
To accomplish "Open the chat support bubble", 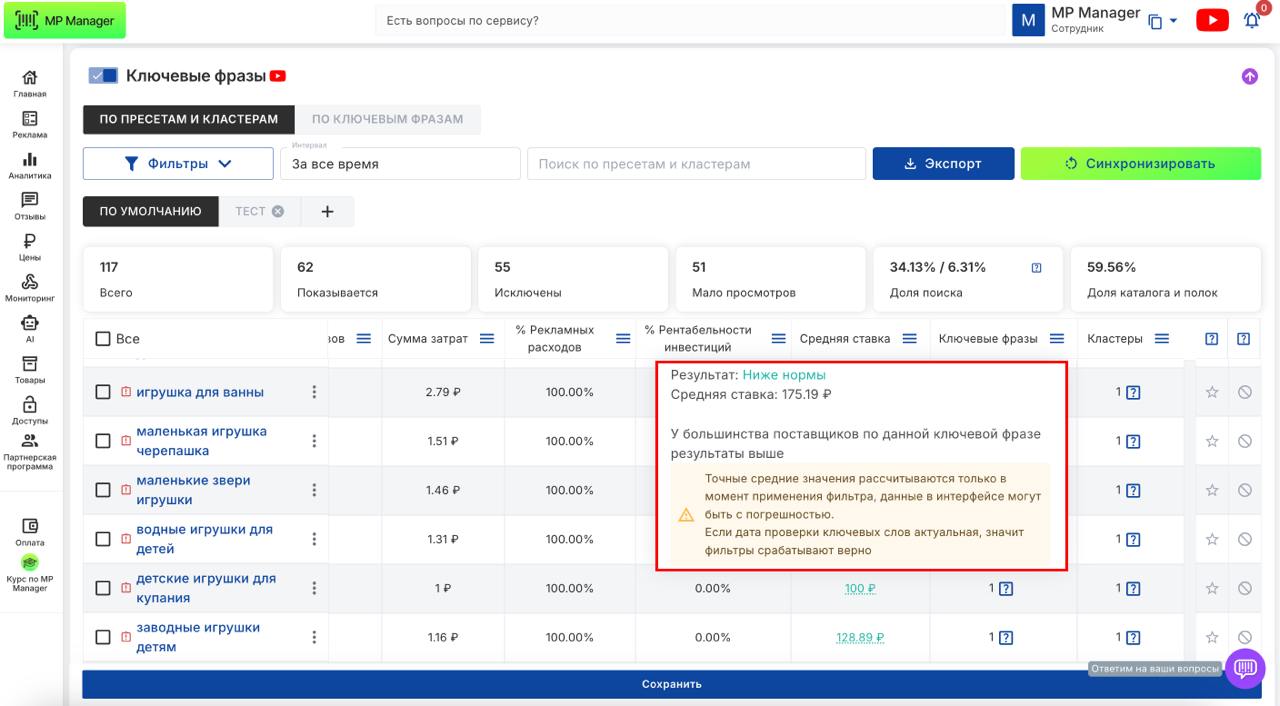I will point(1245,668).
